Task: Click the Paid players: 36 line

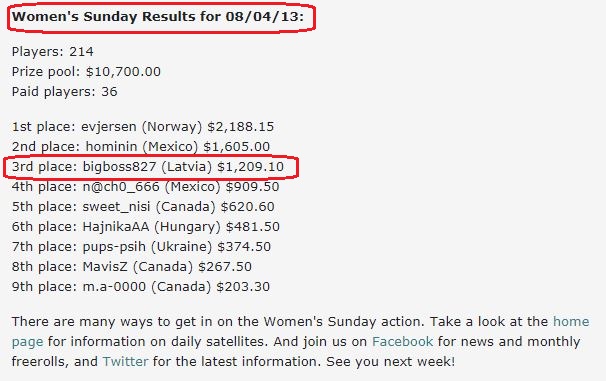Action: click(65, 92)
